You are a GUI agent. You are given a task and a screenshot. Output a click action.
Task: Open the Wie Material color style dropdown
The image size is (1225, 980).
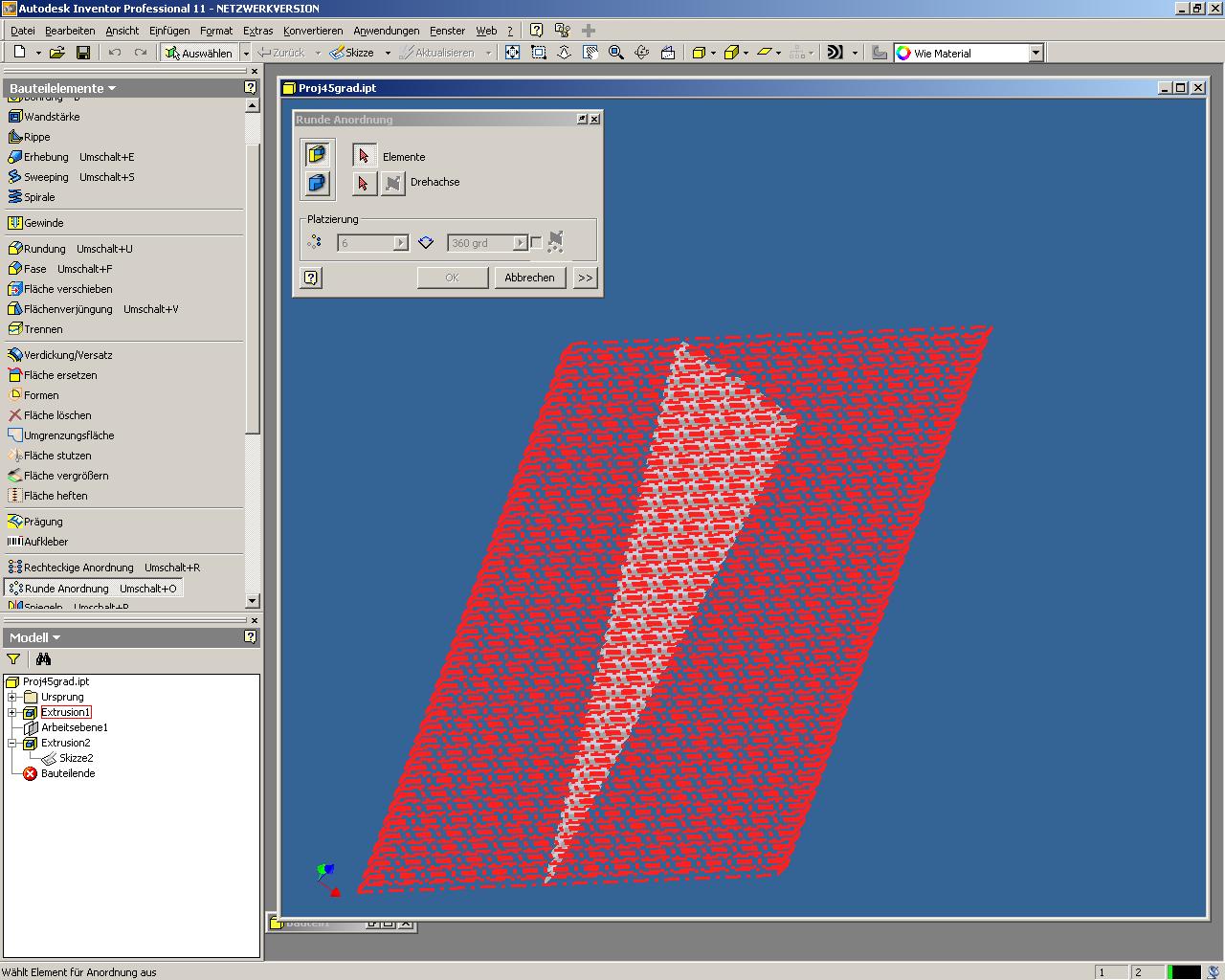click(1036, 54)
